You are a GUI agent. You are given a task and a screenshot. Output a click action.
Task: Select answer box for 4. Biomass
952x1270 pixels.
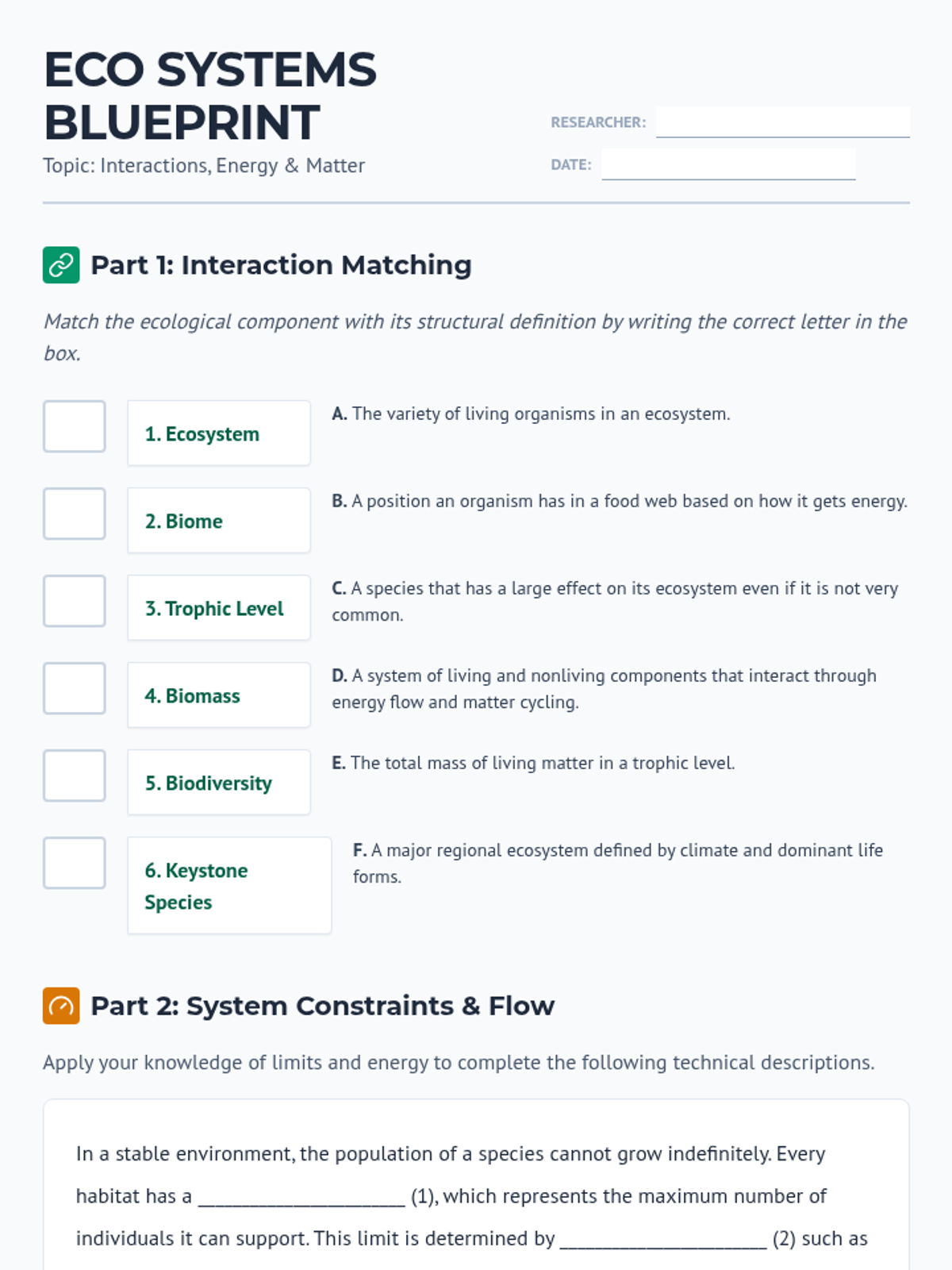tap(75, 688)
